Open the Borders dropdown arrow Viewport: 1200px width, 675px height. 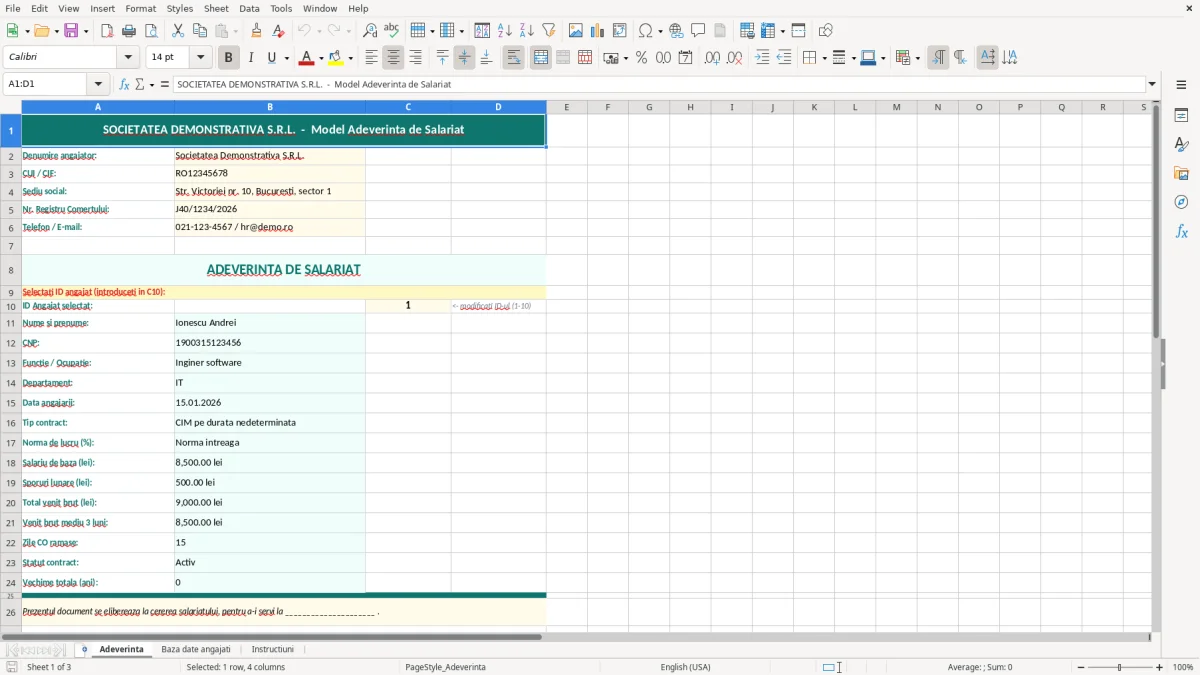824,58
